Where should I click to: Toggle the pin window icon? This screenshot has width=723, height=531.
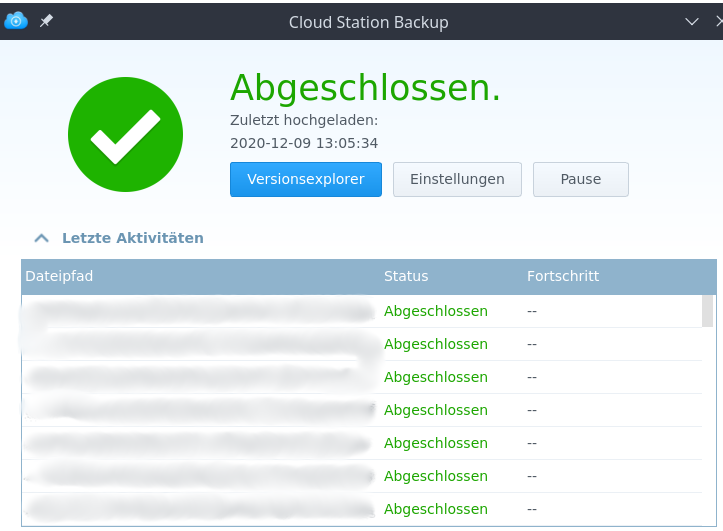[46, 21]
